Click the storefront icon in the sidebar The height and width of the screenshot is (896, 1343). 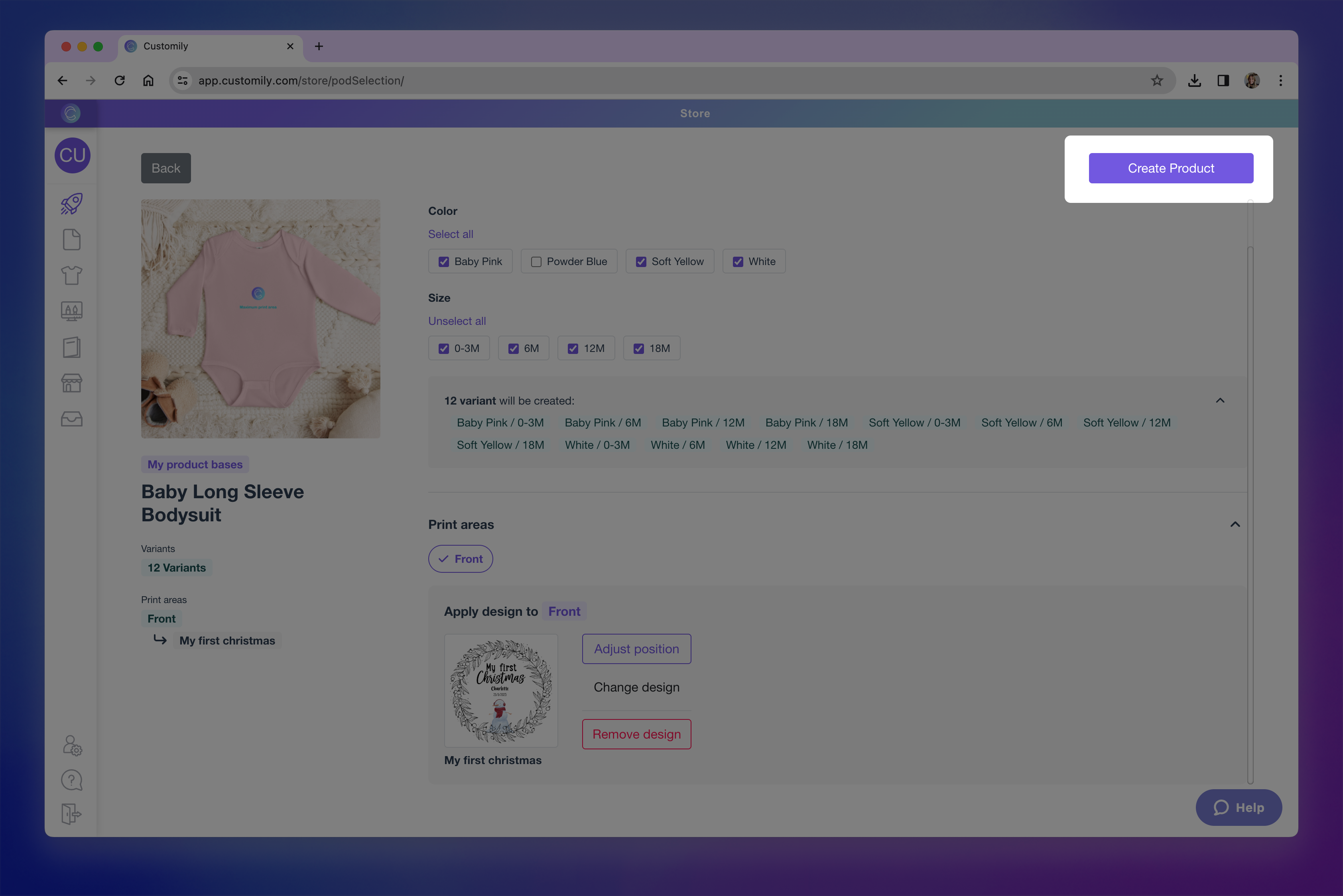click(x=71, y=383)
